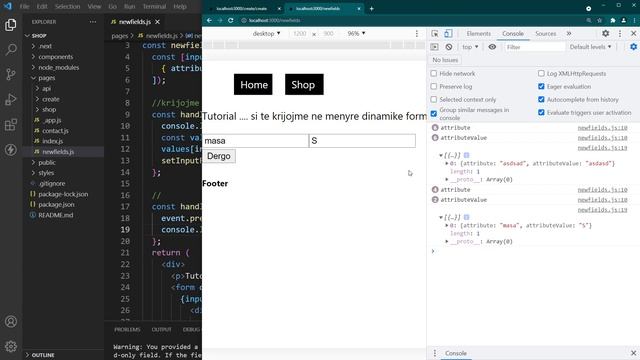
Task: Open the desktop device dropdown
Action: (266, 33)
